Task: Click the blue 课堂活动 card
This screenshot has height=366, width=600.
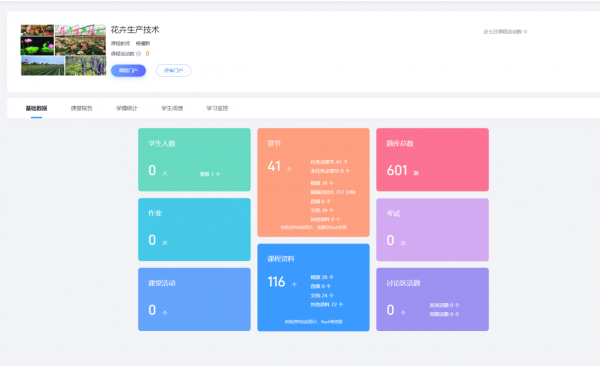Action: [194, 299]
